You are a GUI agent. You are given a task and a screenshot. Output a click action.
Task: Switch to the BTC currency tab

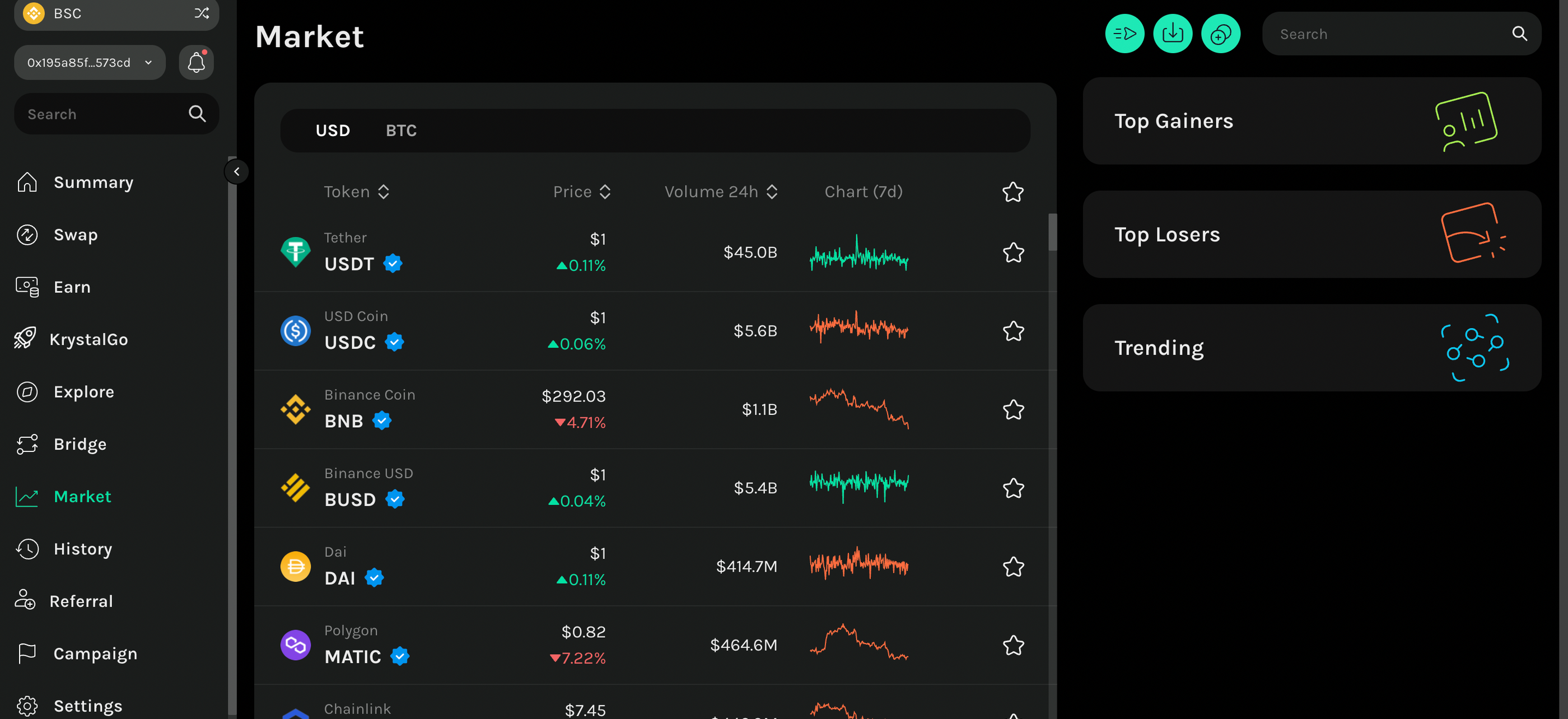[401, 130]
